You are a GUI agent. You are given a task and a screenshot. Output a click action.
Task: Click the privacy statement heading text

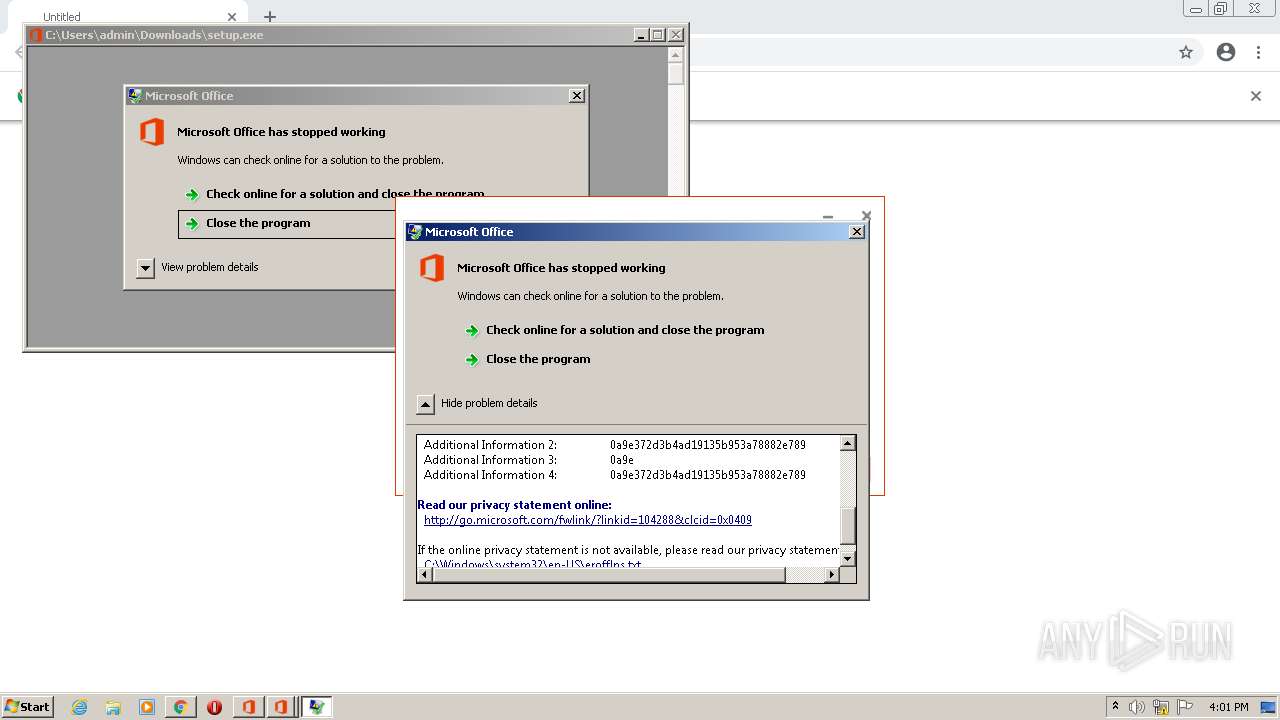[514, 505]
